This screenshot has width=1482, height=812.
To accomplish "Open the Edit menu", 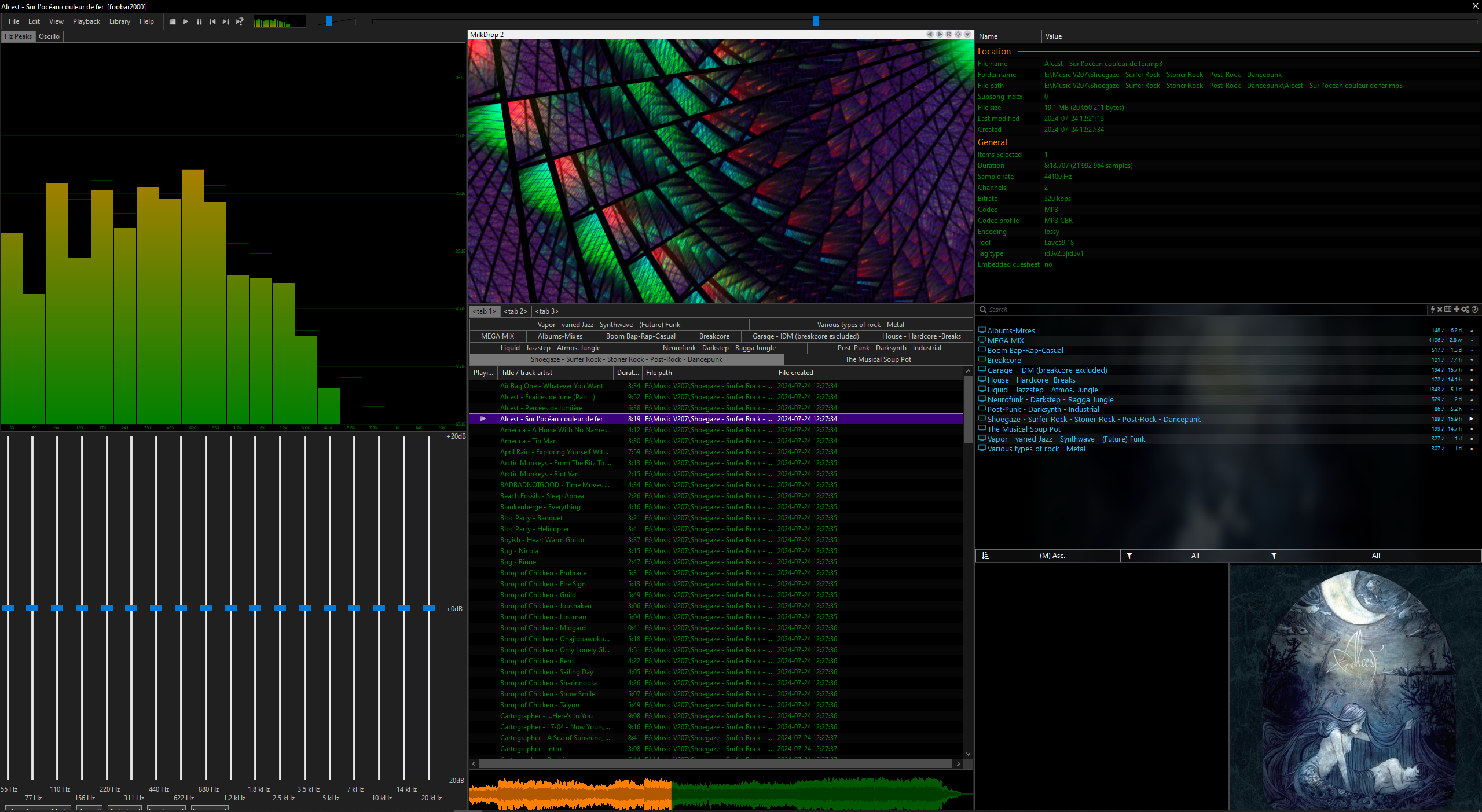I will point(34,21).
